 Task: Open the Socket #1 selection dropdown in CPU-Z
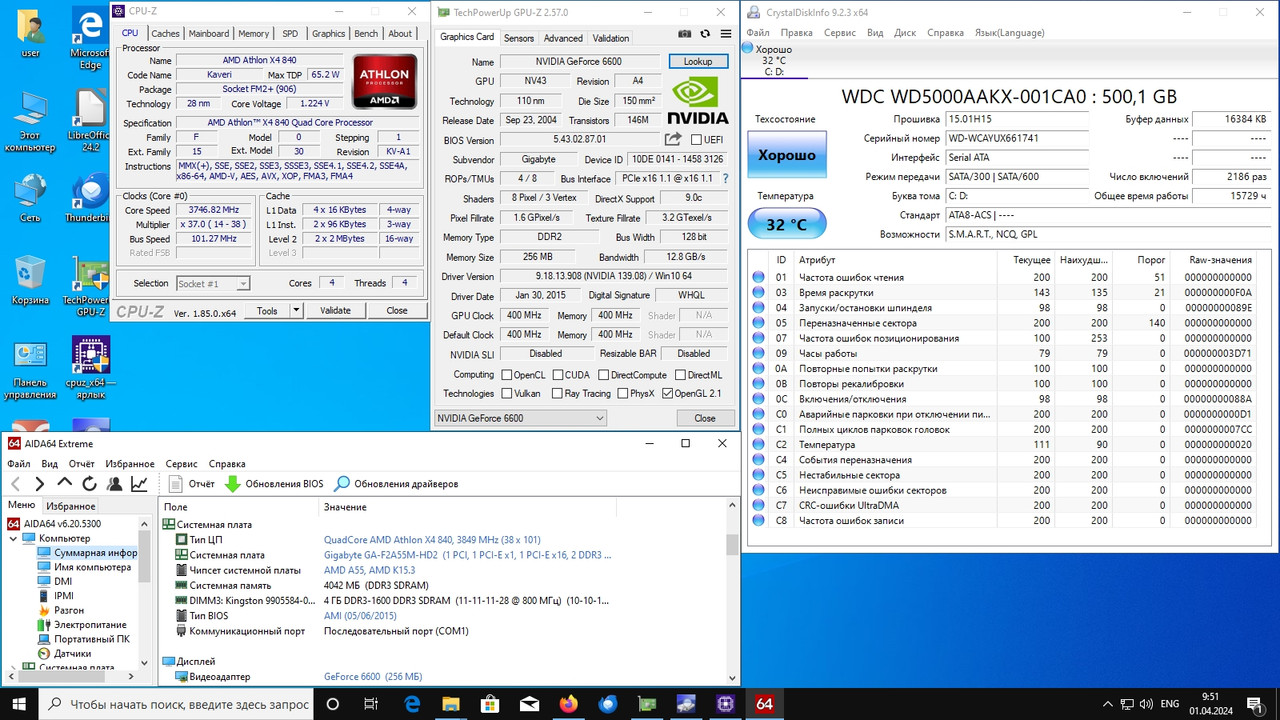click(212, 283)
